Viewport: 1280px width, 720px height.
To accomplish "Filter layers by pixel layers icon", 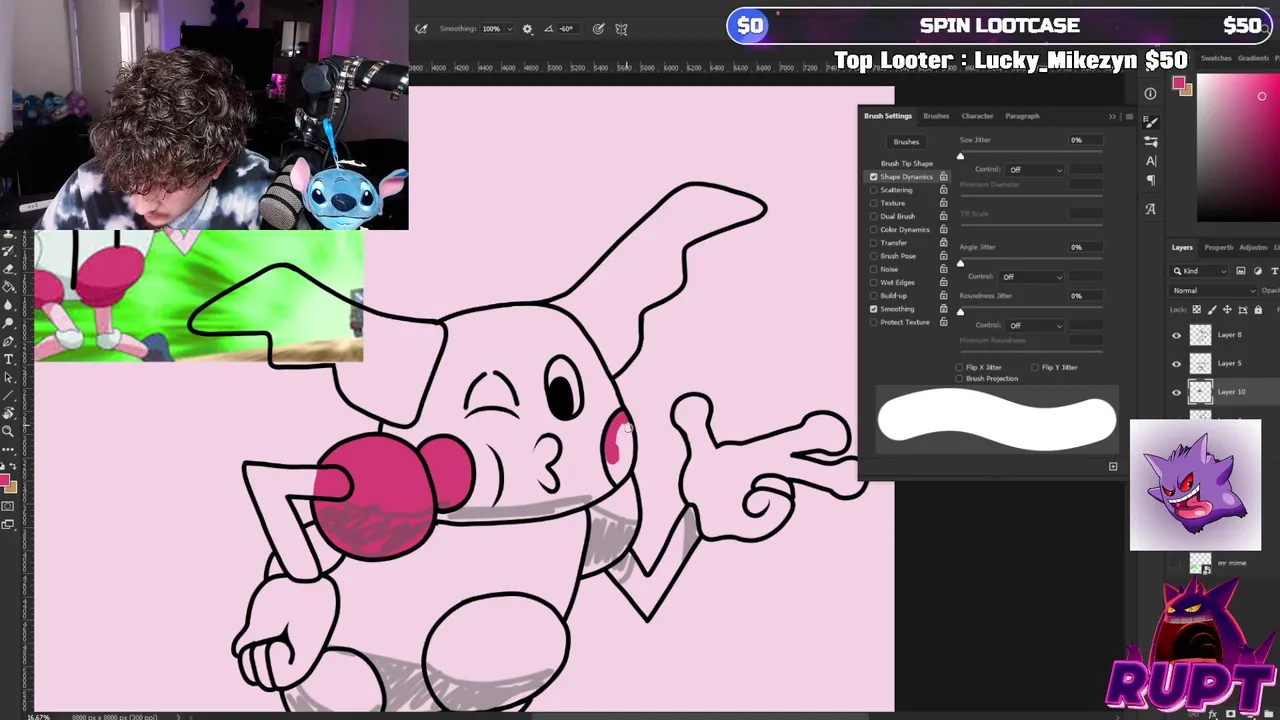I will click(x=1241, y=271).
